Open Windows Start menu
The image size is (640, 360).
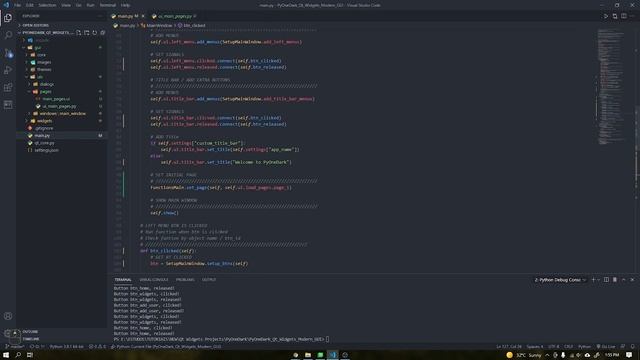click(6, 355)
